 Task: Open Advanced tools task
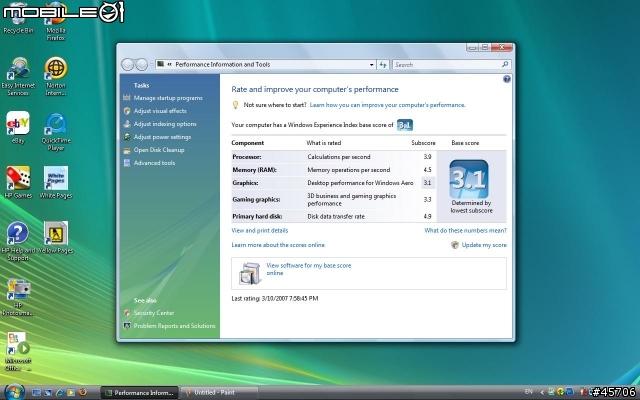point(154,163)
